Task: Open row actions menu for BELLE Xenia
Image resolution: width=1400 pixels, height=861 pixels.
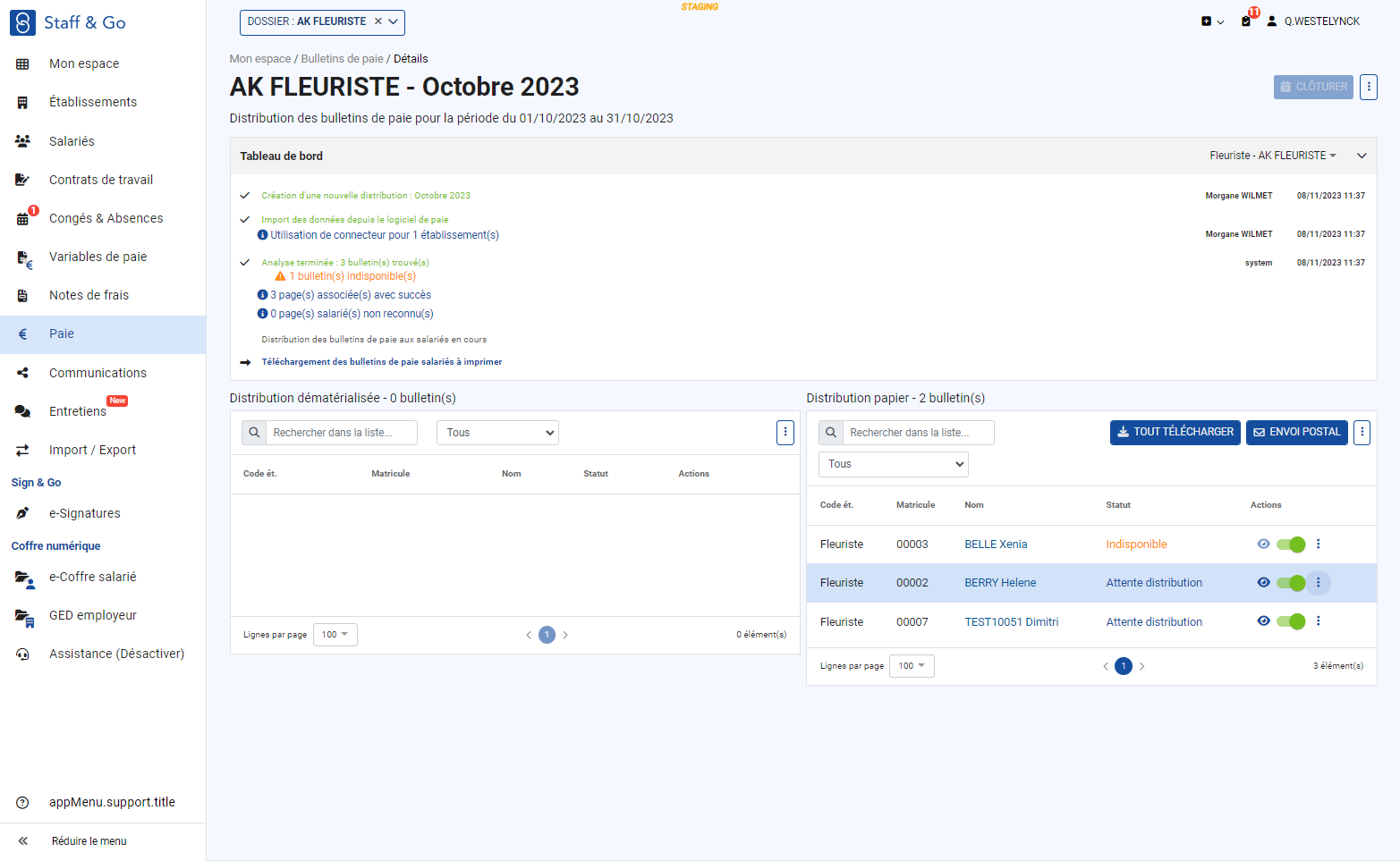Action: click(1318, 544)
